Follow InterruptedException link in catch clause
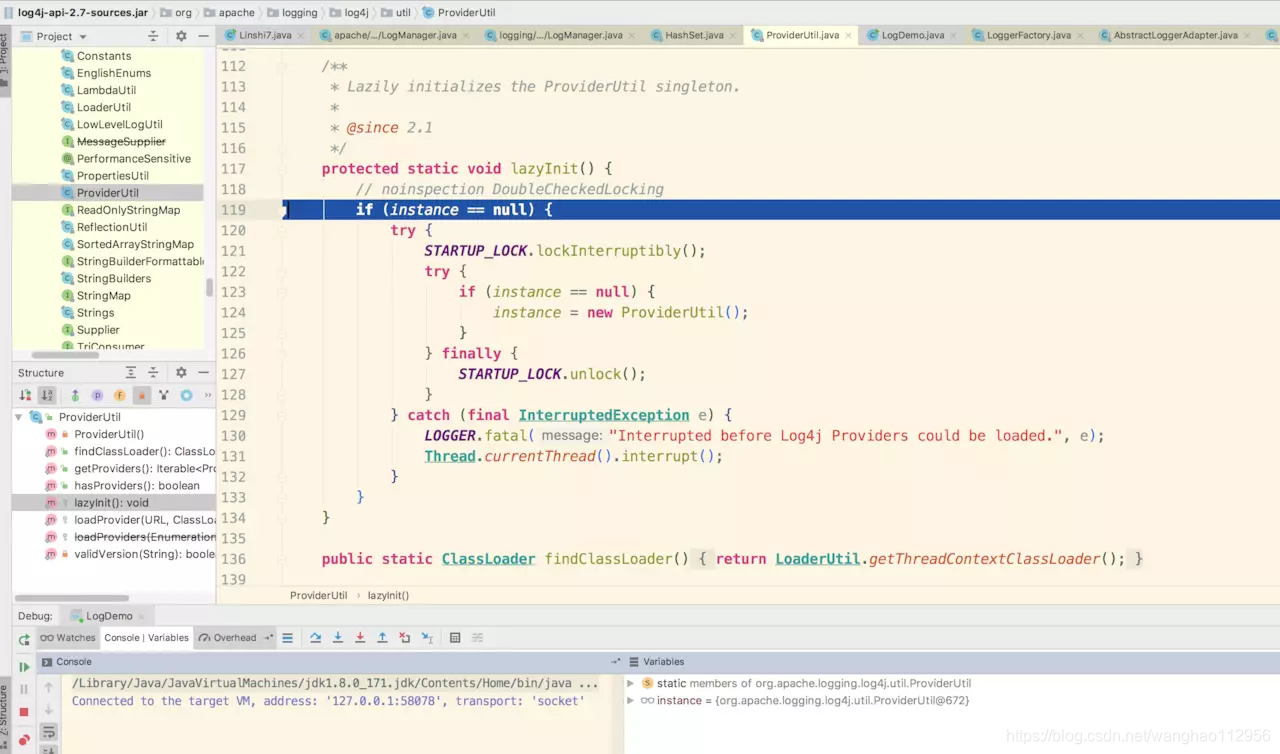The width and height of the screenshot is (1280, 754). (x=603, y=415)
